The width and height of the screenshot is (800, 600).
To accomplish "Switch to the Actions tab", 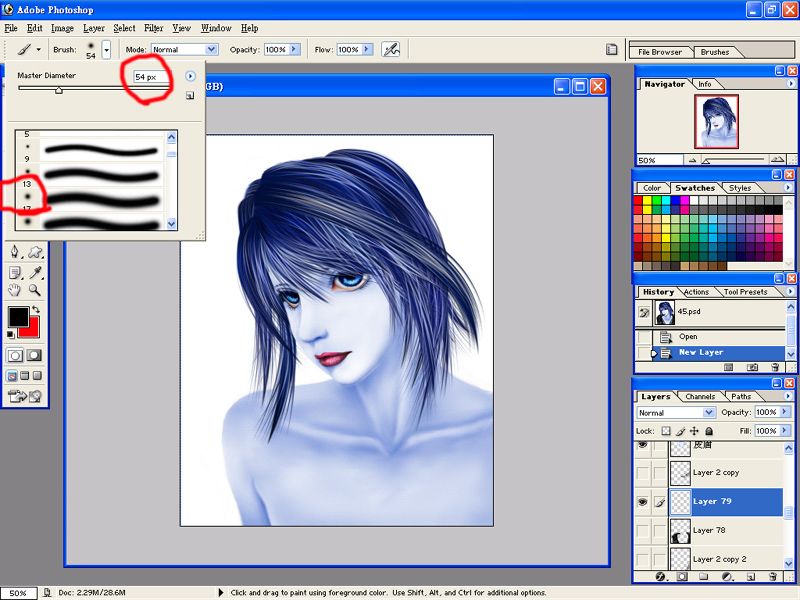I will pyautogui.click(x=696, y=292).
